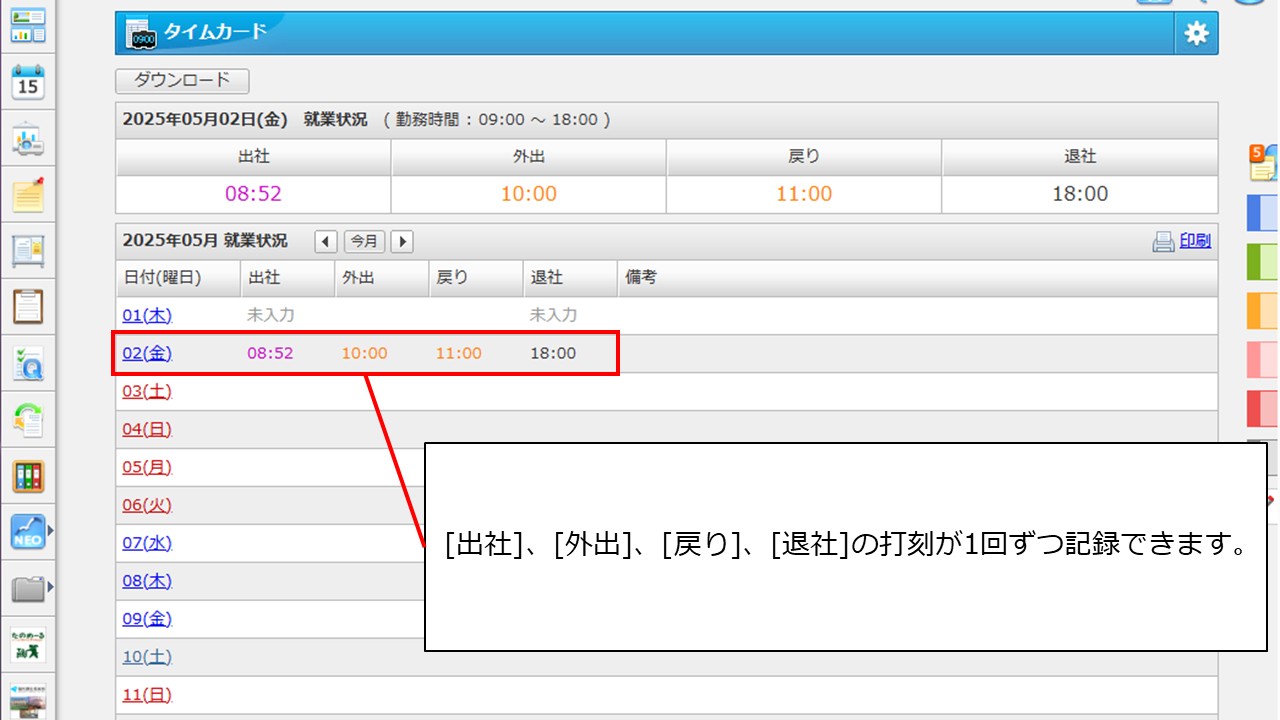Click the 印刷 print link

1195,240
